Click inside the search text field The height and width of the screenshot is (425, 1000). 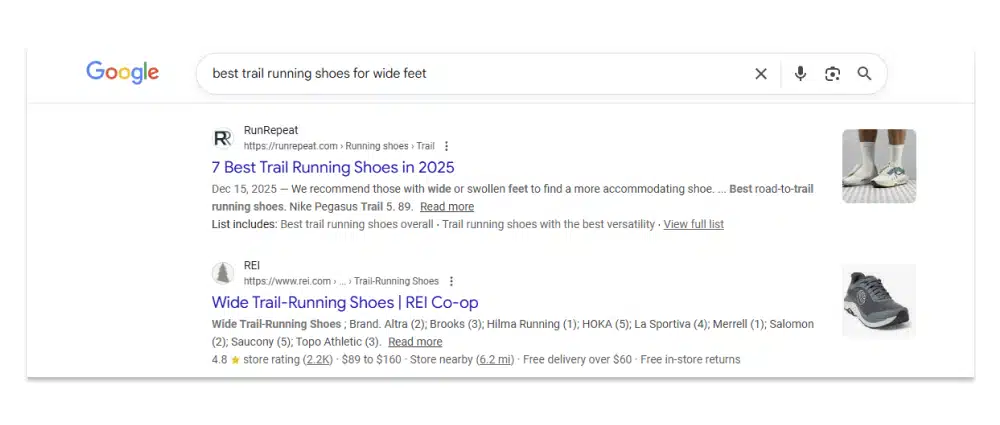470,73
